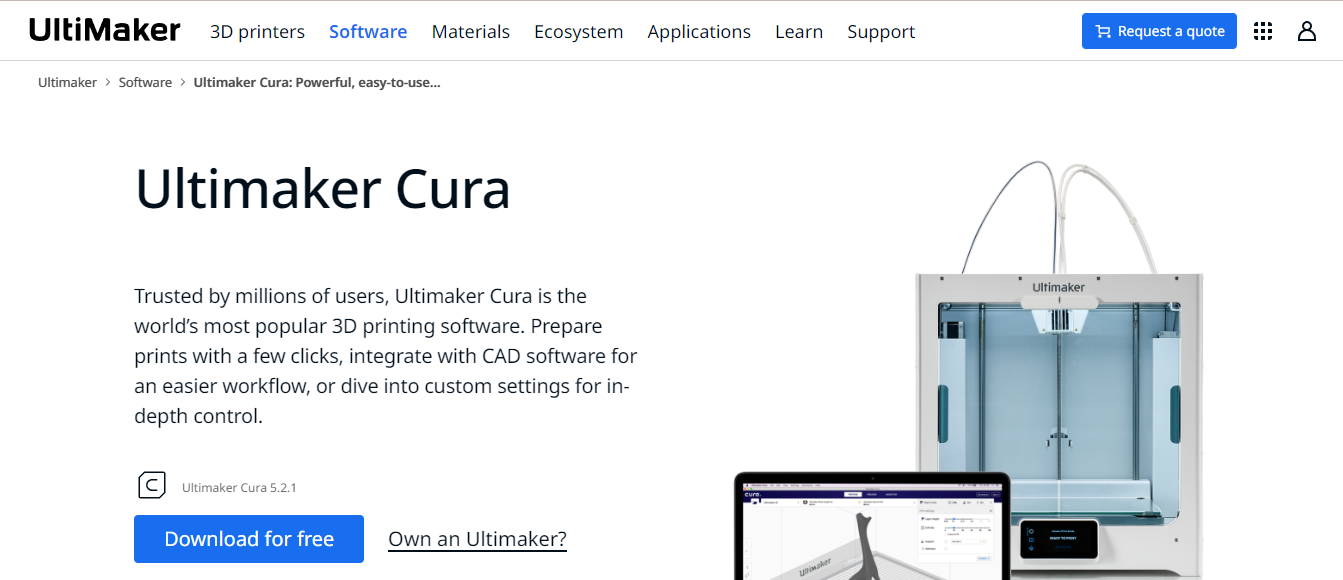1343x580 pixels.
Task: Go to Ultimaker breadcrumb link
Action: click(67, 82)
